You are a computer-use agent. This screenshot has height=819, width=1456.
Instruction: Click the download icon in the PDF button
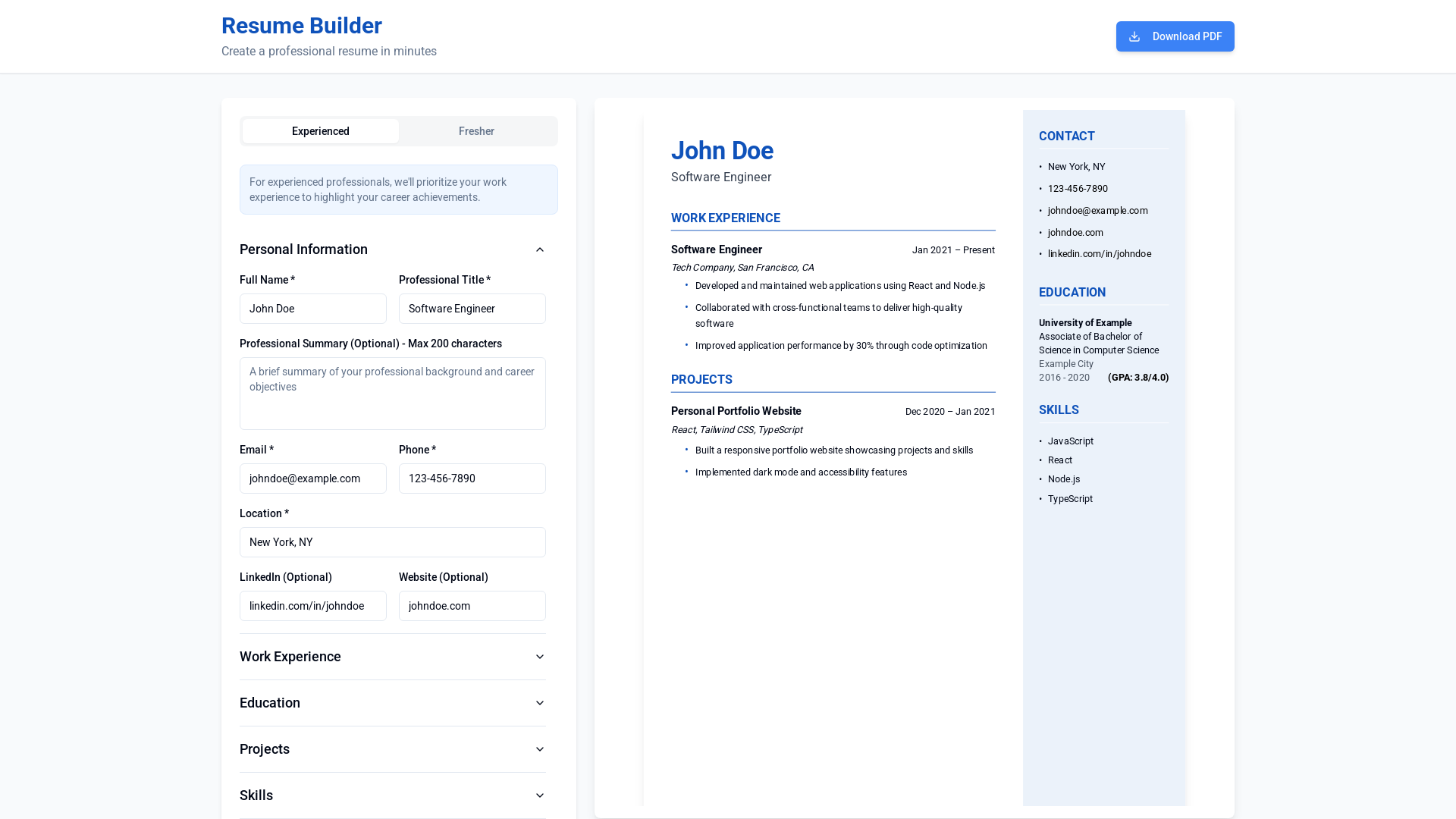pos(1134,36)
